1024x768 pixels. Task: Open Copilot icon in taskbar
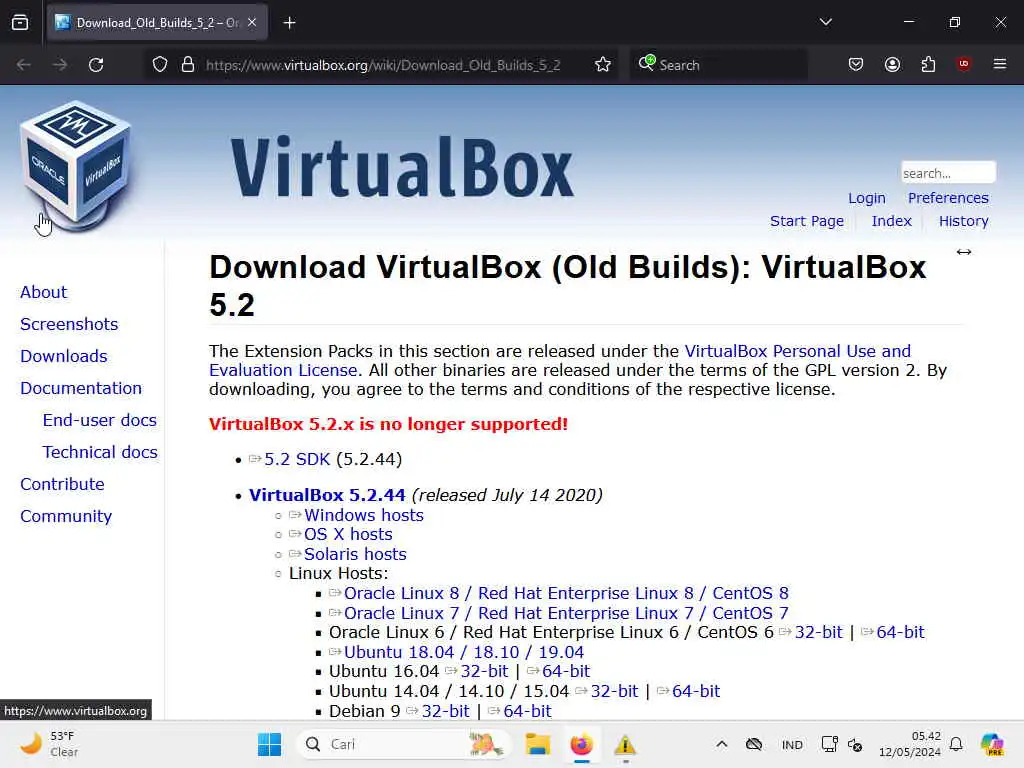pyautogui.click(x=992, y=744)
